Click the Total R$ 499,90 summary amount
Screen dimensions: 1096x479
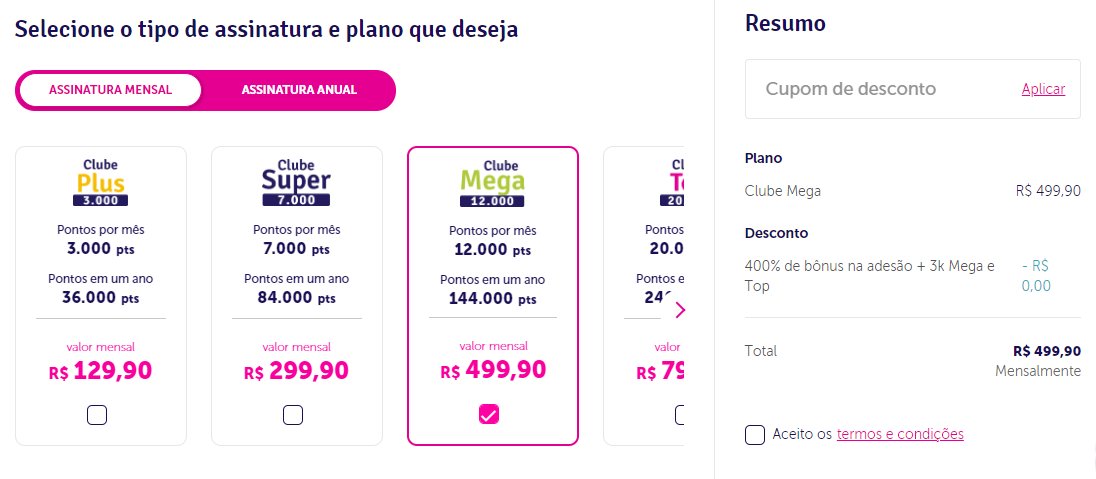(x=1046, y=351)
